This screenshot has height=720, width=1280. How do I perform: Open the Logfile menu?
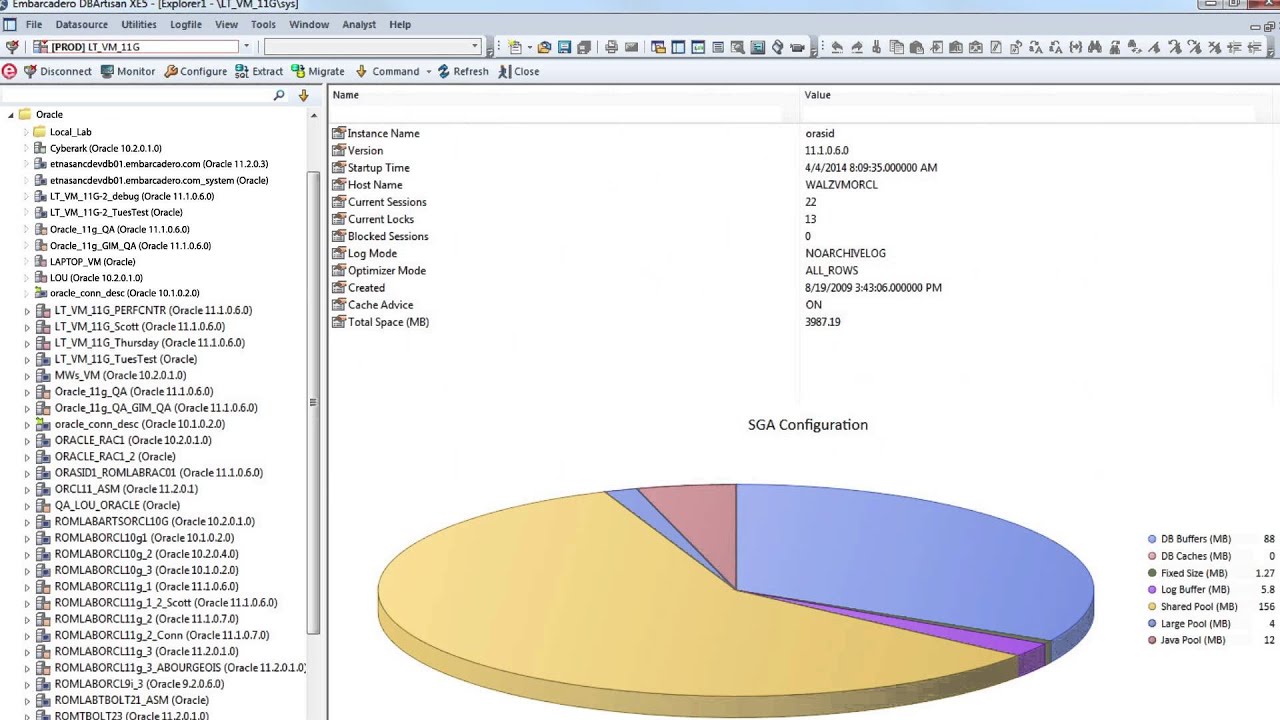tap(186, 24)
